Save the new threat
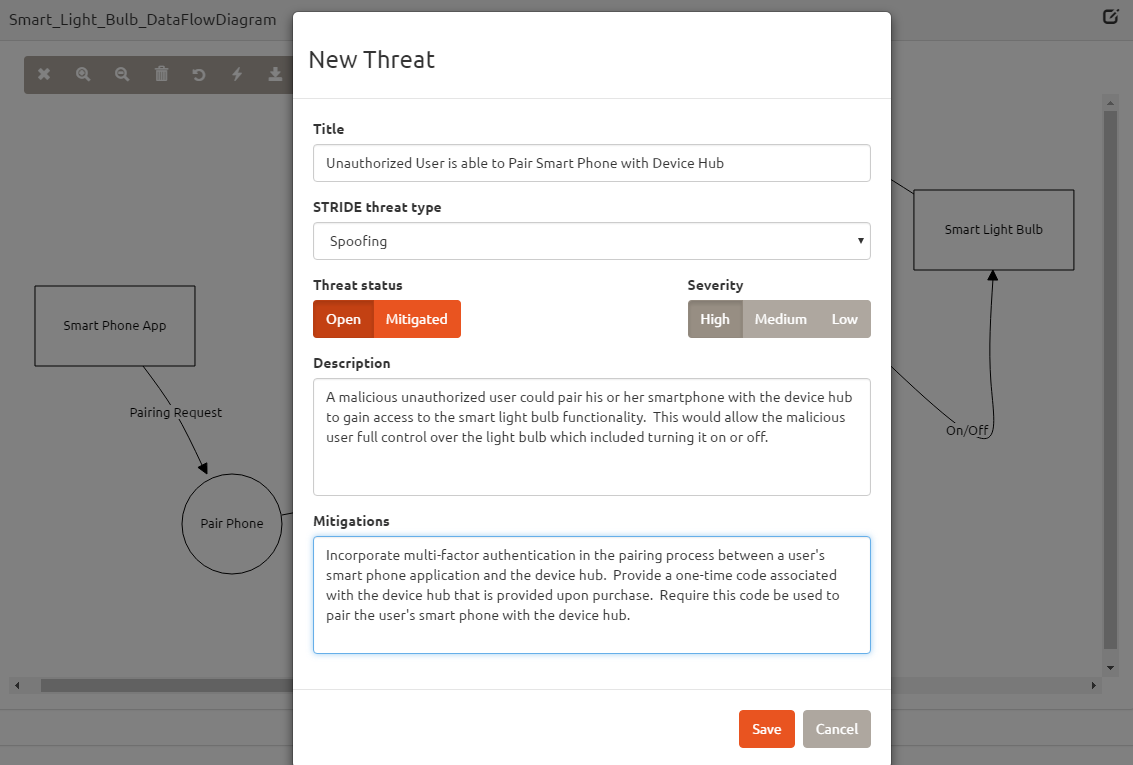 tap(766, 729)
